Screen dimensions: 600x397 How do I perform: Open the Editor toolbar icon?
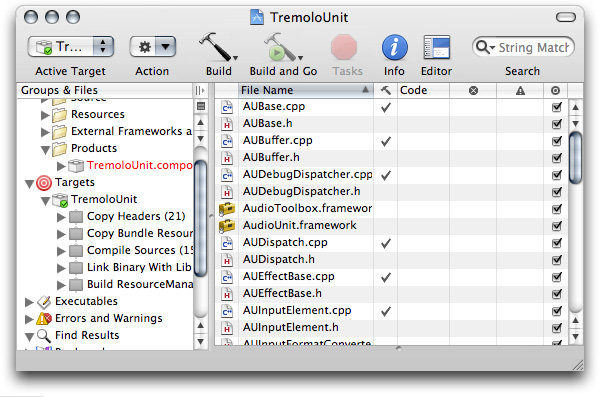(436, 47)
